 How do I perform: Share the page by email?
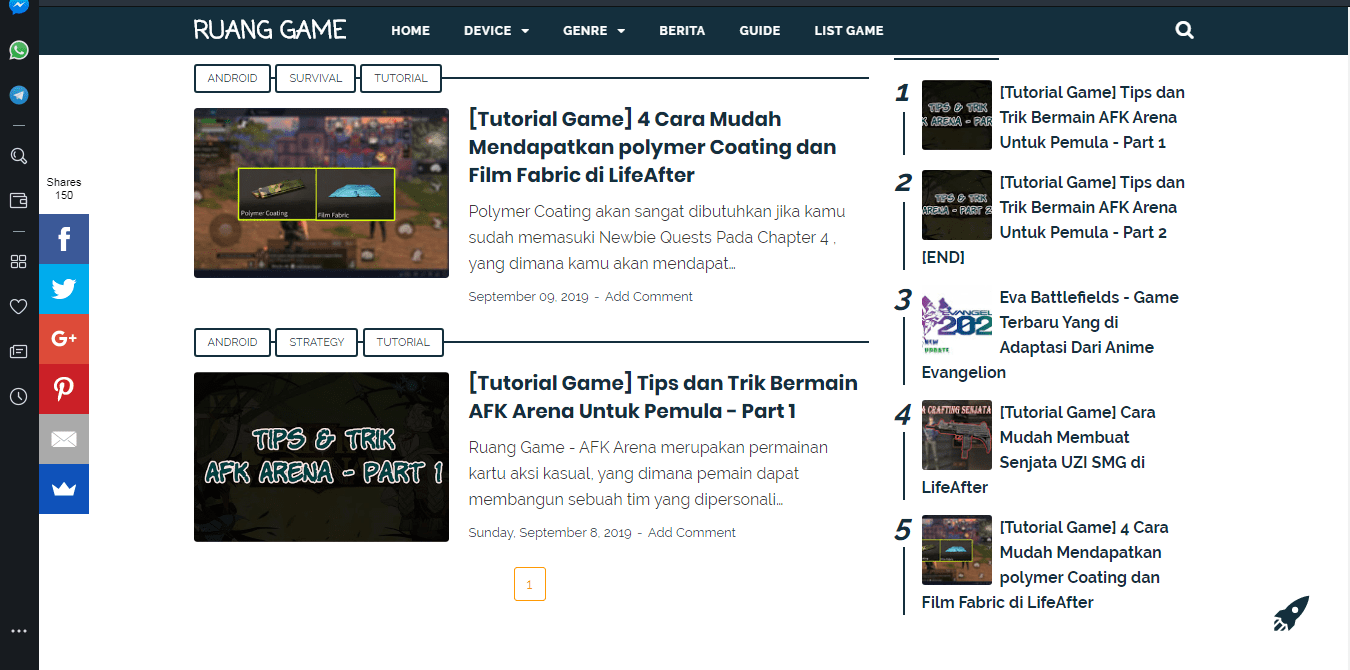(64, 439)
